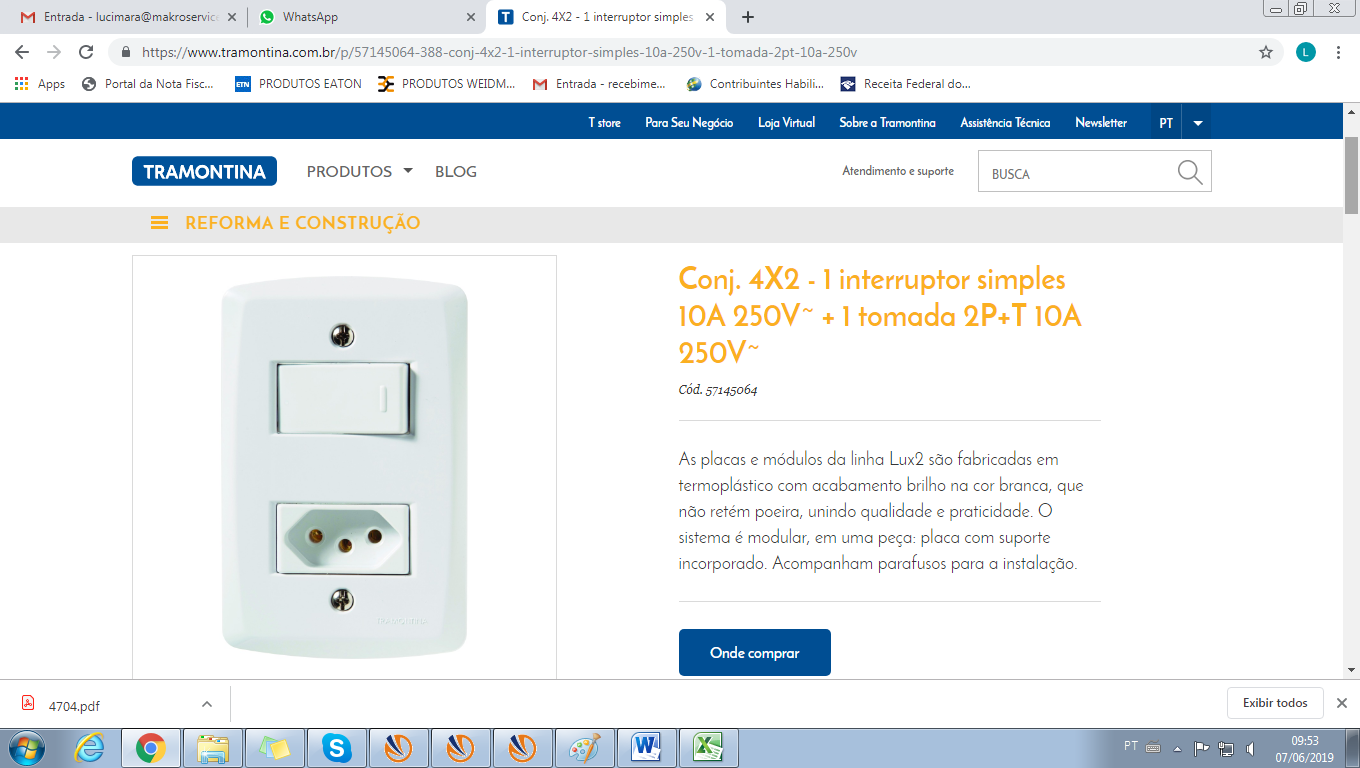The image size is (1360, 768).
Task: Open Excel from the taskbar
Action: click(708, 747)
